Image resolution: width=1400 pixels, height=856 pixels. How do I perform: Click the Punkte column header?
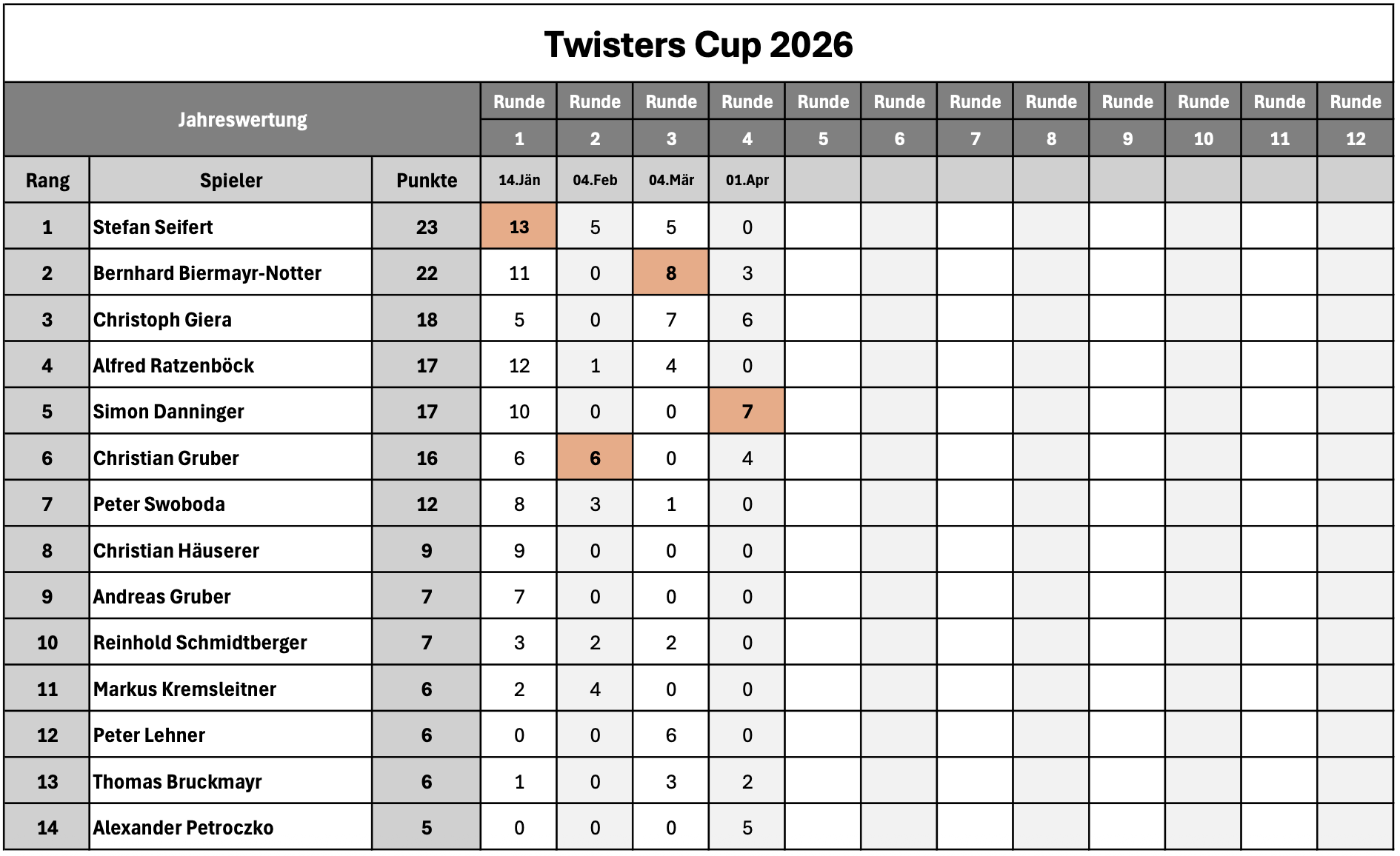427,181
